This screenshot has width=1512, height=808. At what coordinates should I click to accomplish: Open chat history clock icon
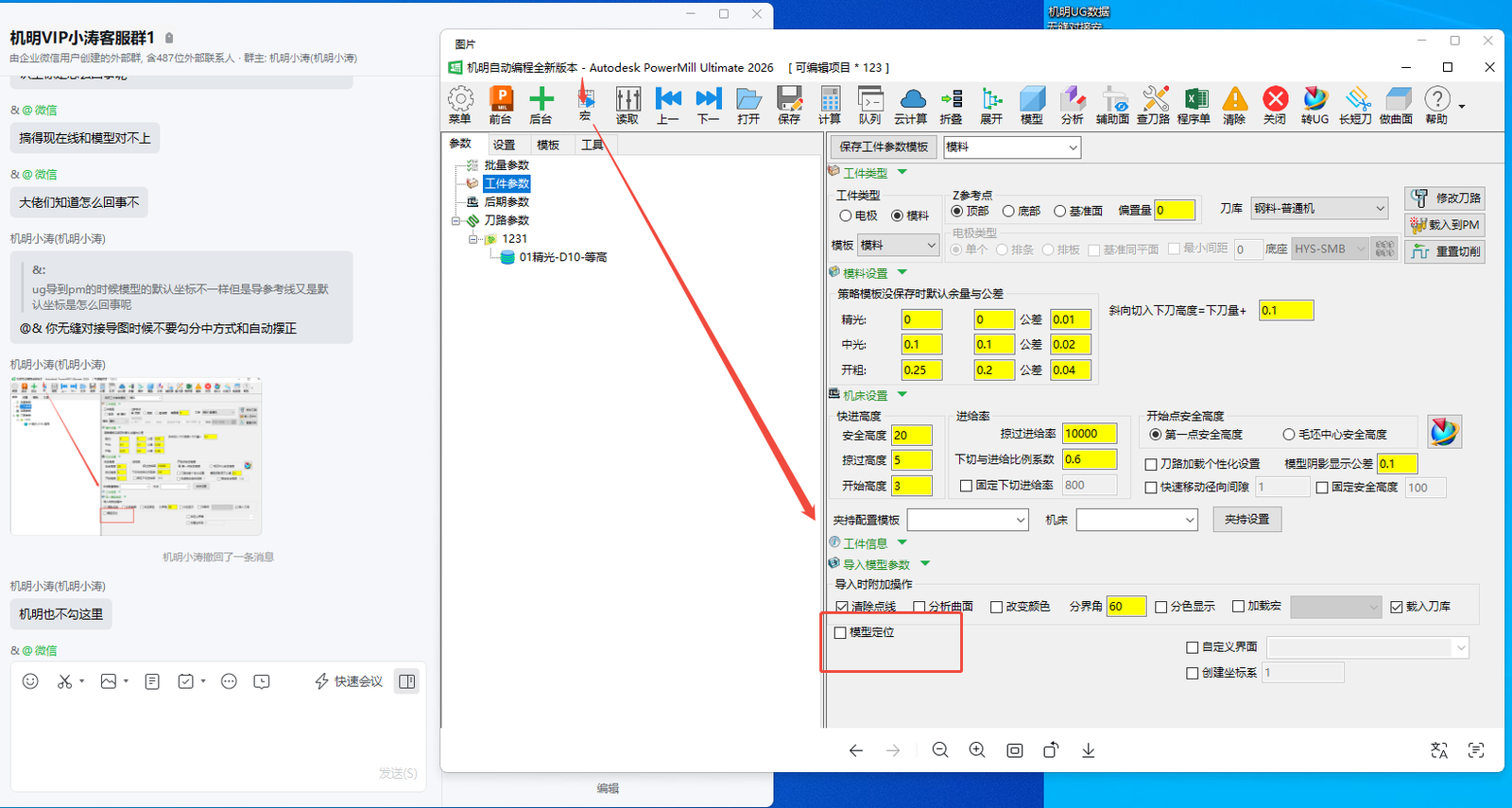pos(262,681)
